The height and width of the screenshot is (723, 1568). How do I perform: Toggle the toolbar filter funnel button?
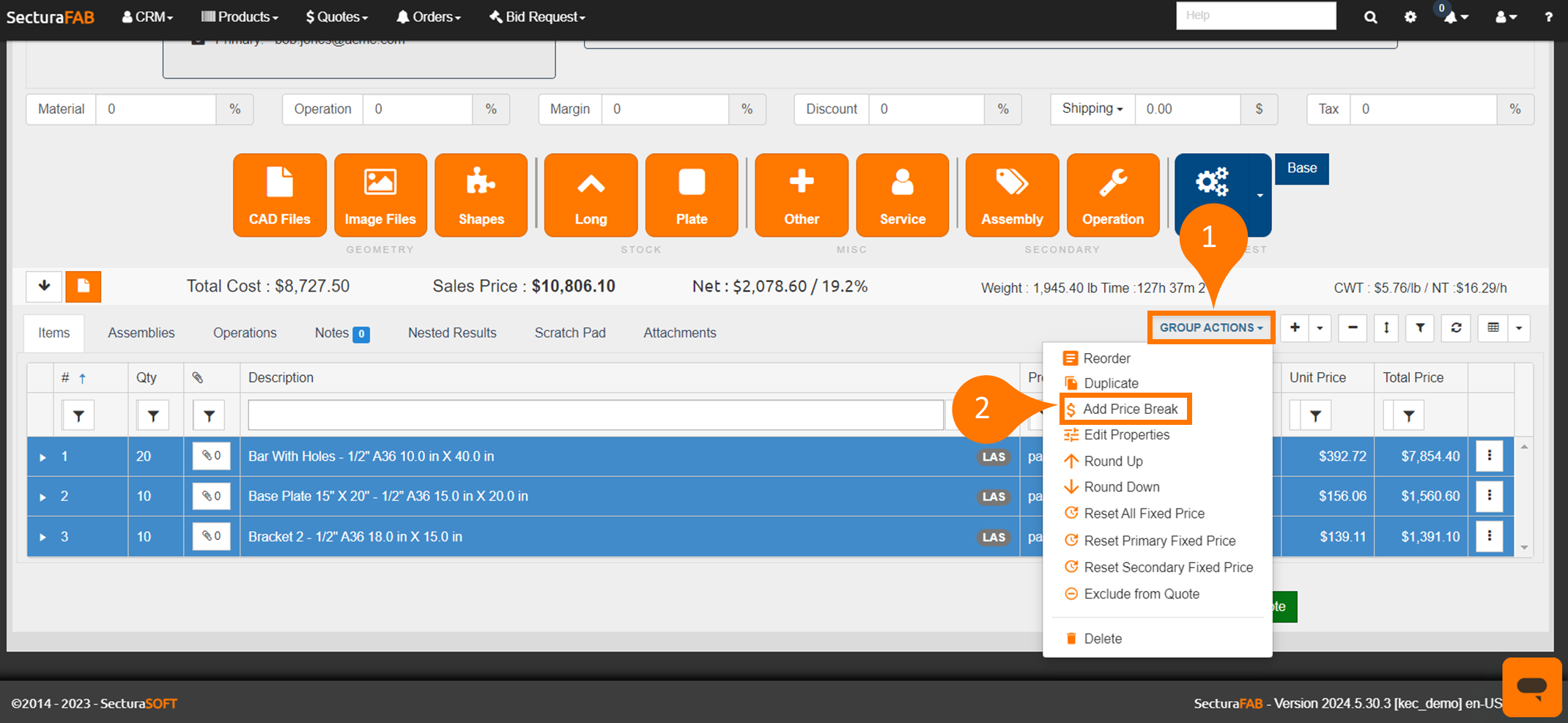[1419, 328]
